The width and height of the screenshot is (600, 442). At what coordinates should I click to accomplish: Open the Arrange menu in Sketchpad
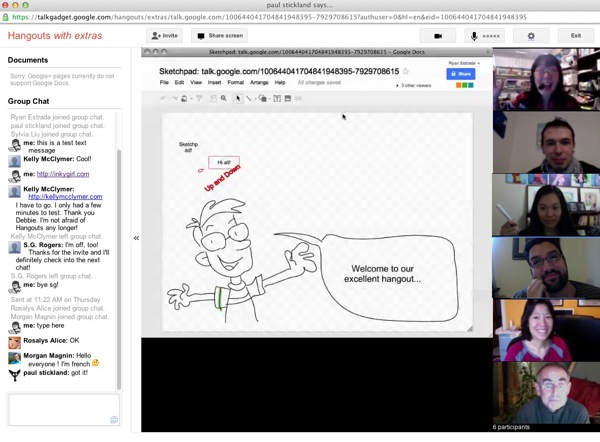(259, 82)
